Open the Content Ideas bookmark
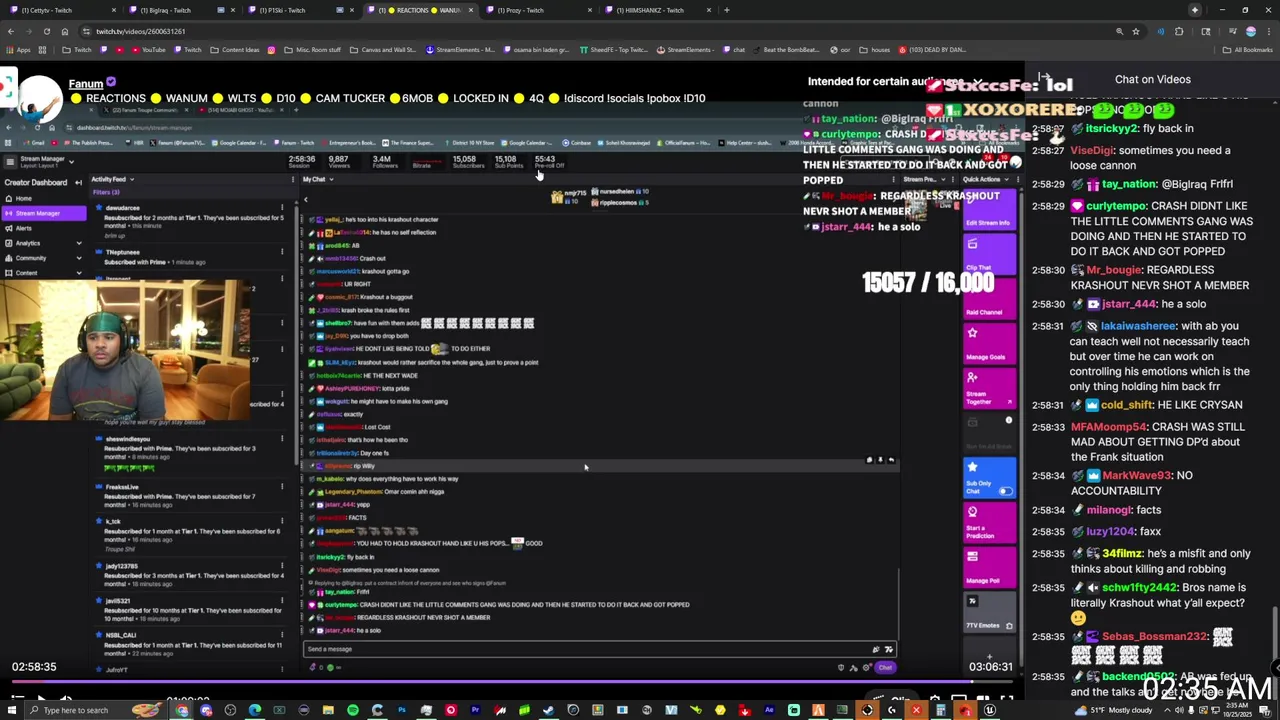1280x720 pixels. [236, 49]
